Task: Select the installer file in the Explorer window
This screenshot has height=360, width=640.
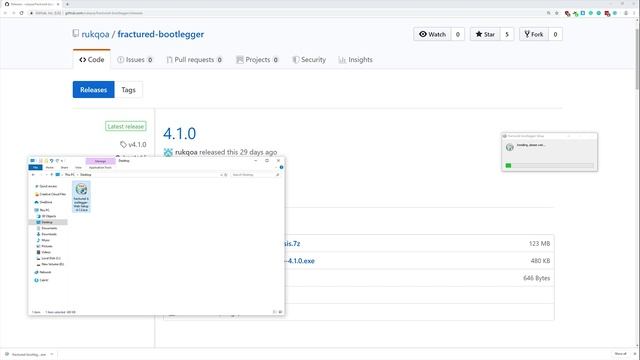Action: coord(81,197)
